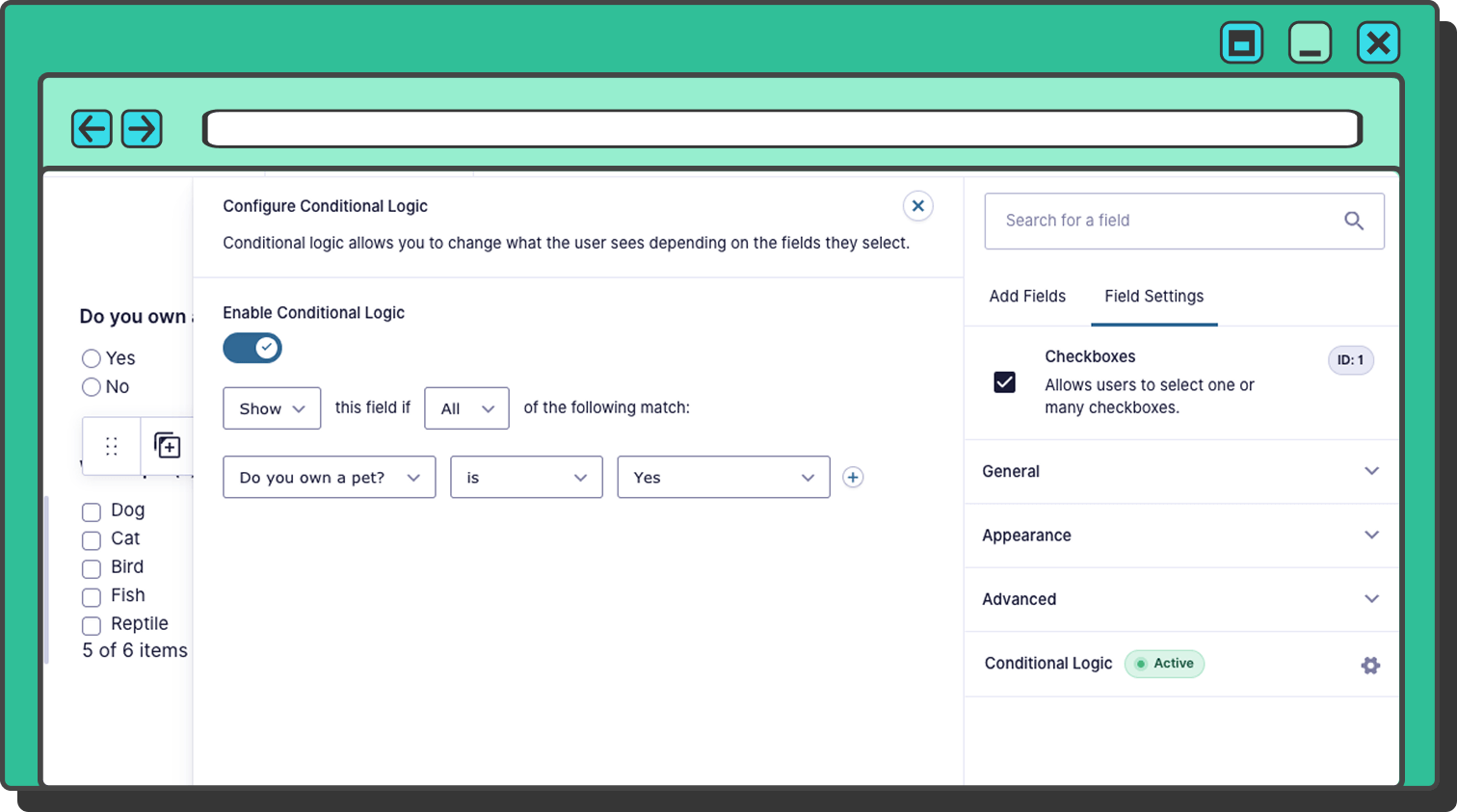
Task: Click the browser back arrow
Action: [x=92, y=128]
